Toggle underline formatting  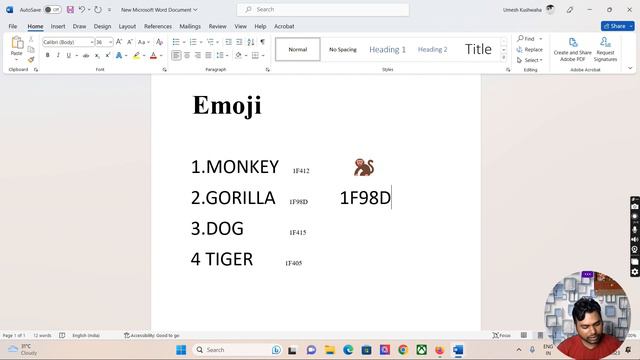(68, 55)
